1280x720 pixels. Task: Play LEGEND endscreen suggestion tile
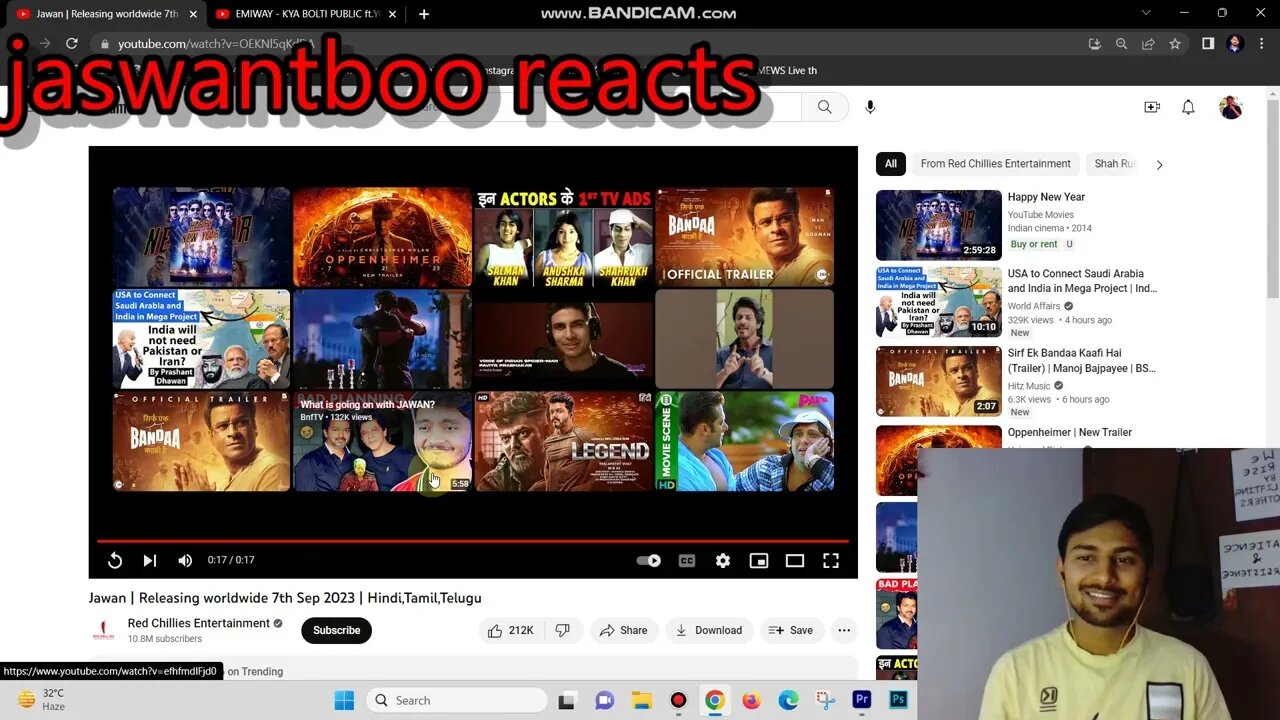pyautogui.click(x=563, y=441)
